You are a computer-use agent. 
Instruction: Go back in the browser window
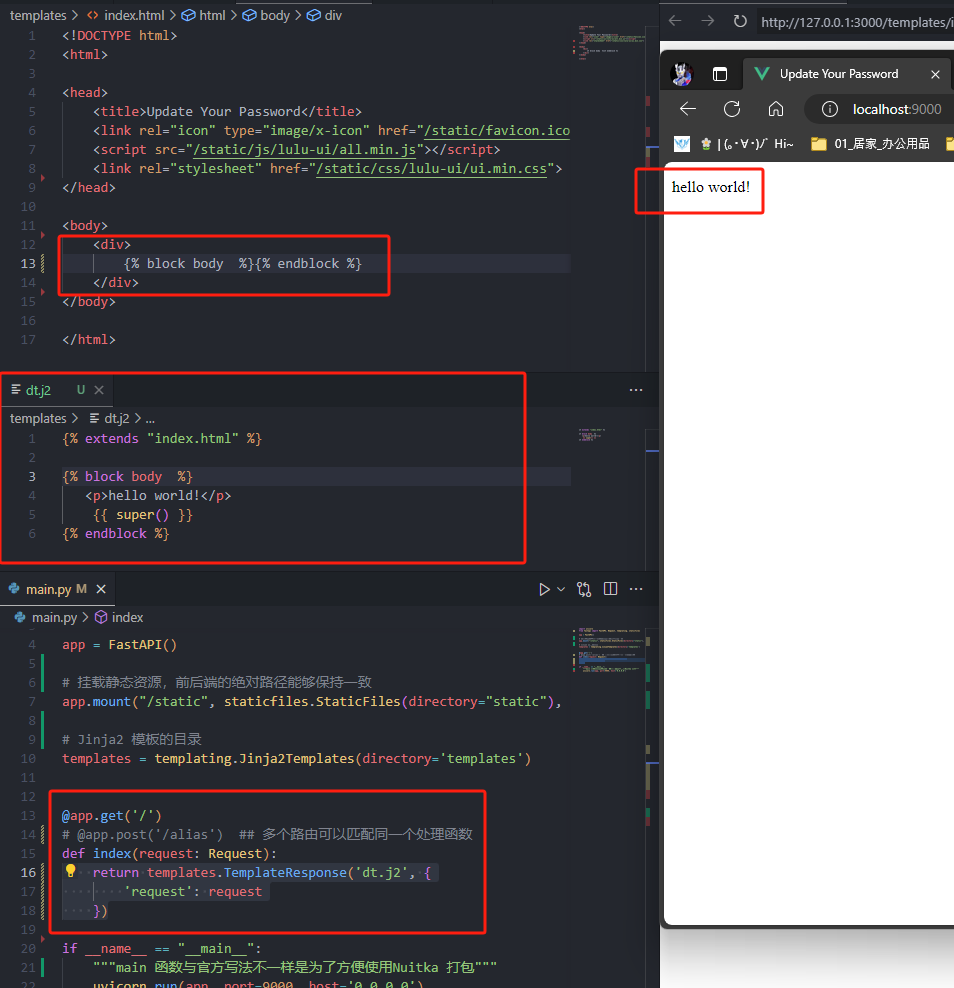pos(688,109)
